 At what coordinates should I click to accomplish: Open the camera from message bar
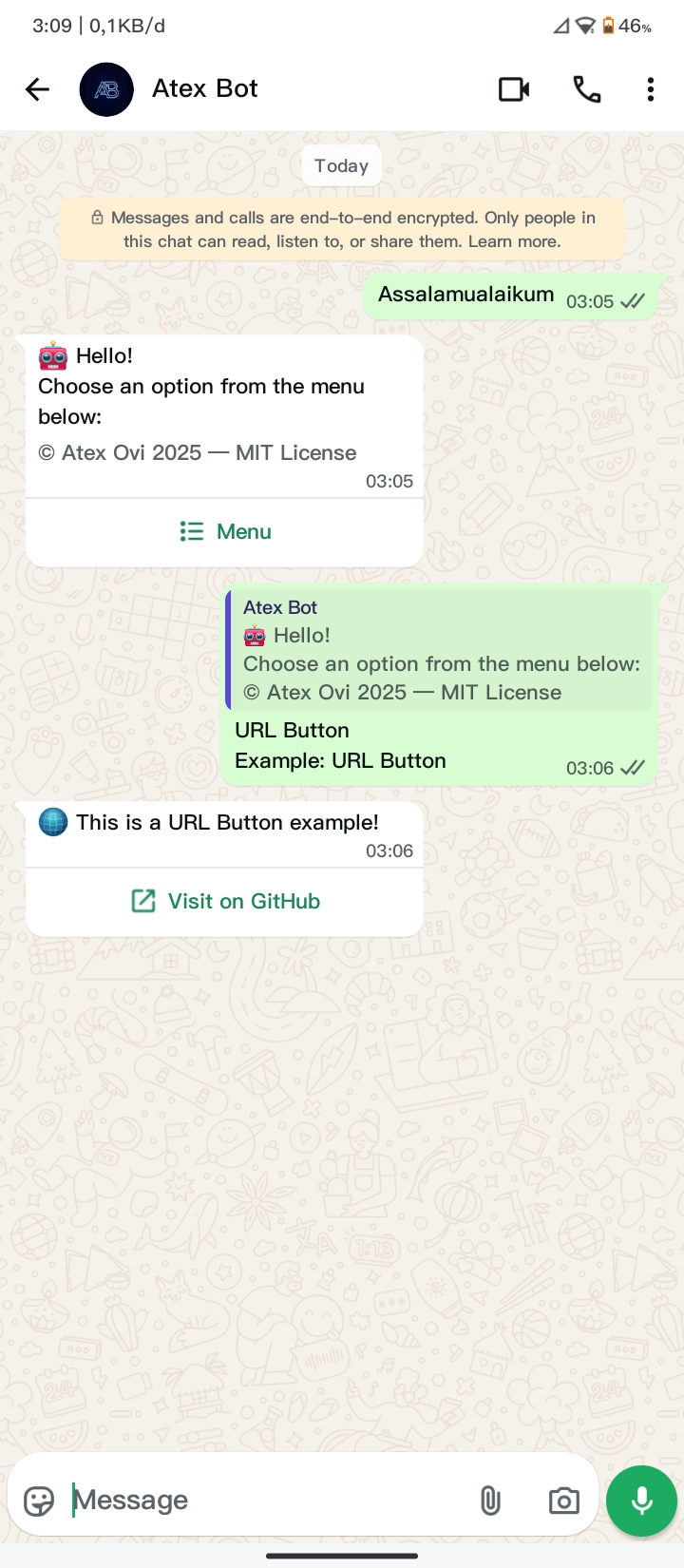[563, 1501]
